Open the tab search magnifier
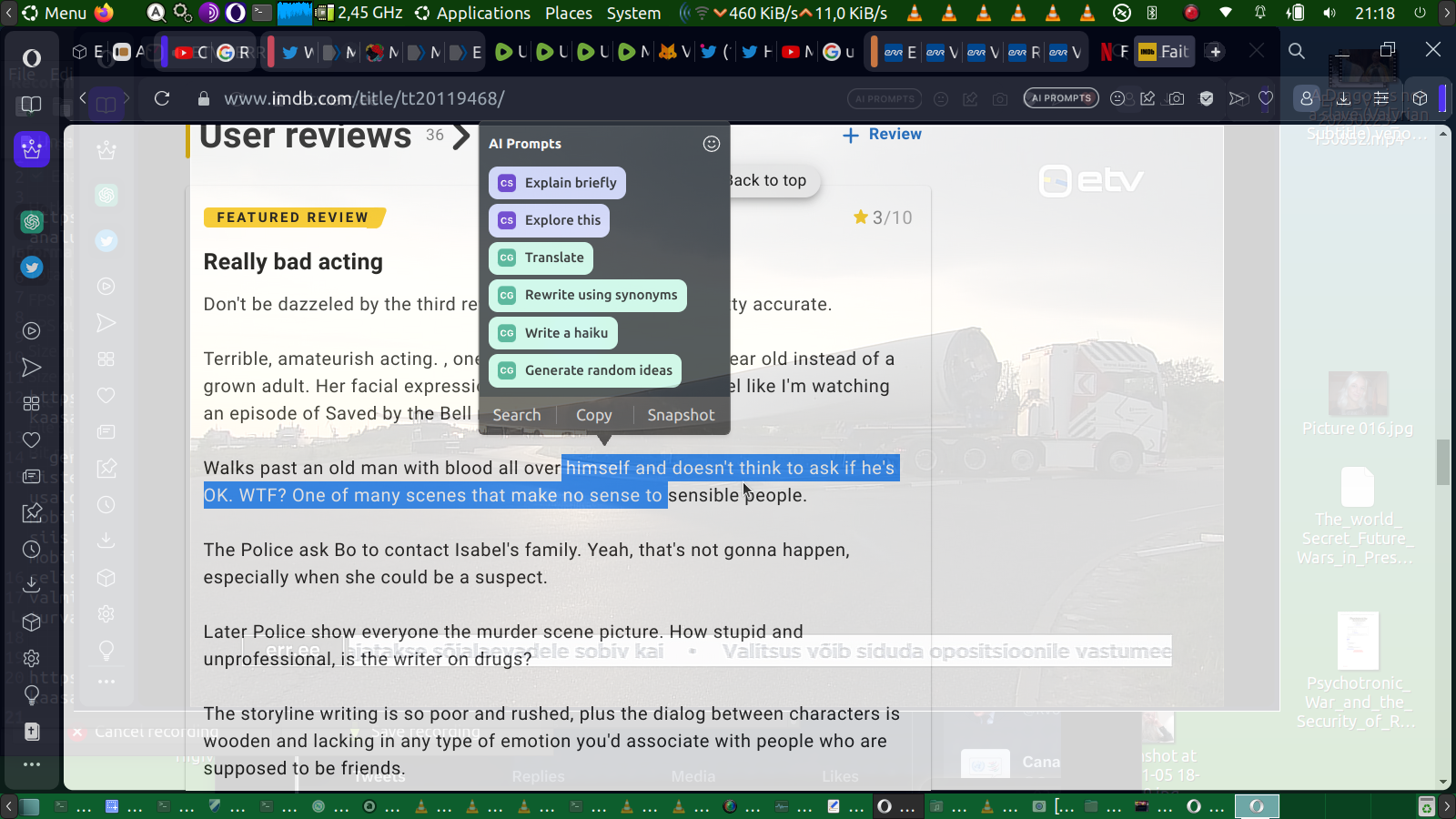Screen dimensions: 1456x819 (x=1297, y=52)
